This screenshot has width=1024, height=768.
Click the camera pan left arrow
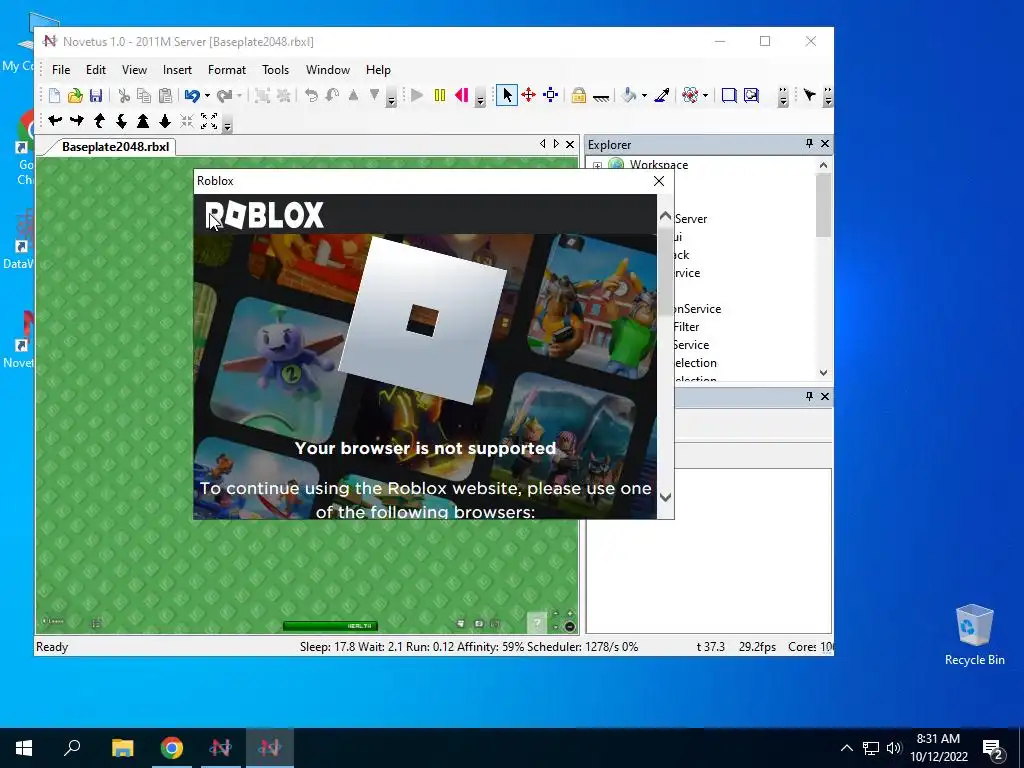tap(56, 121)
